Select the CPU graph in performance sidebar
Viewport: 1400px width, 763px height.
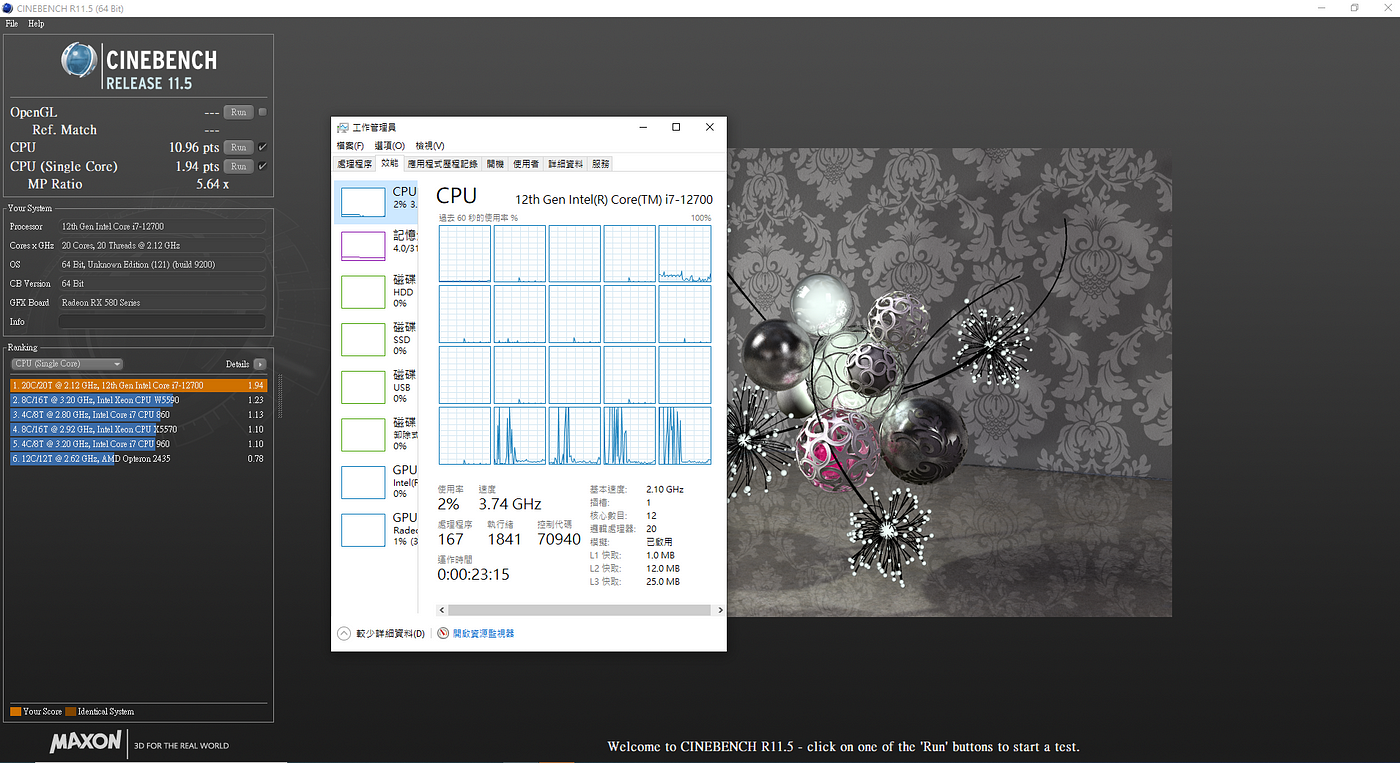[x=376, y=201]
